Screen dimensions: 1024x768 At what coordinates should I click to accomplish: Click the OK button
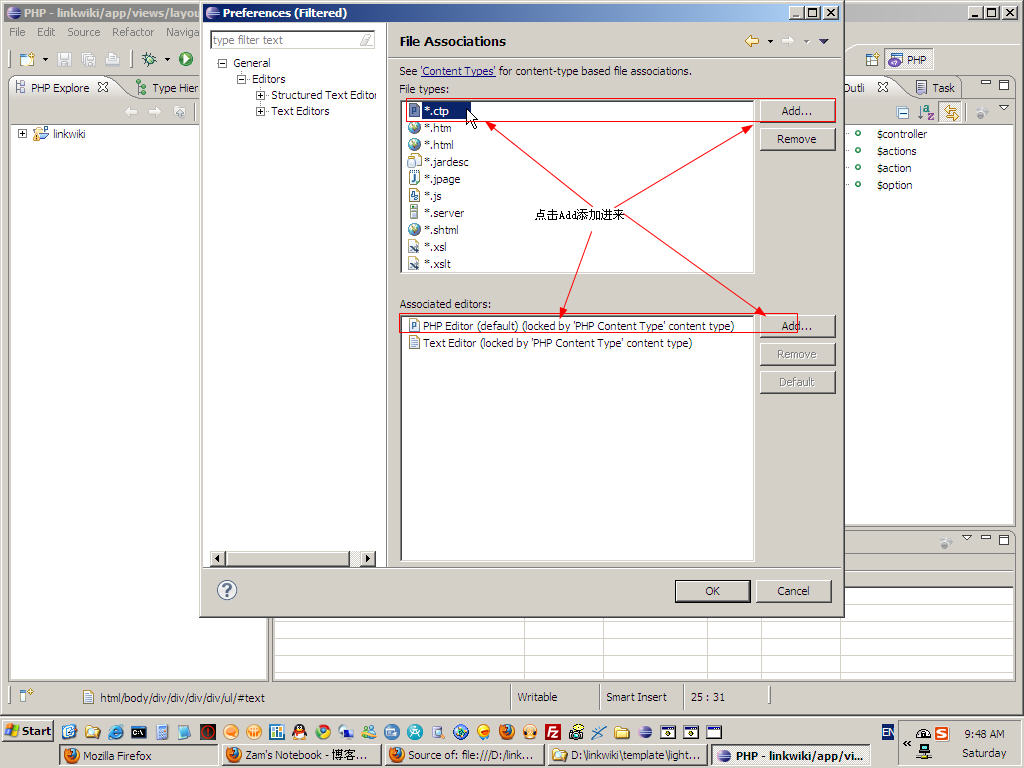[712, 591]
